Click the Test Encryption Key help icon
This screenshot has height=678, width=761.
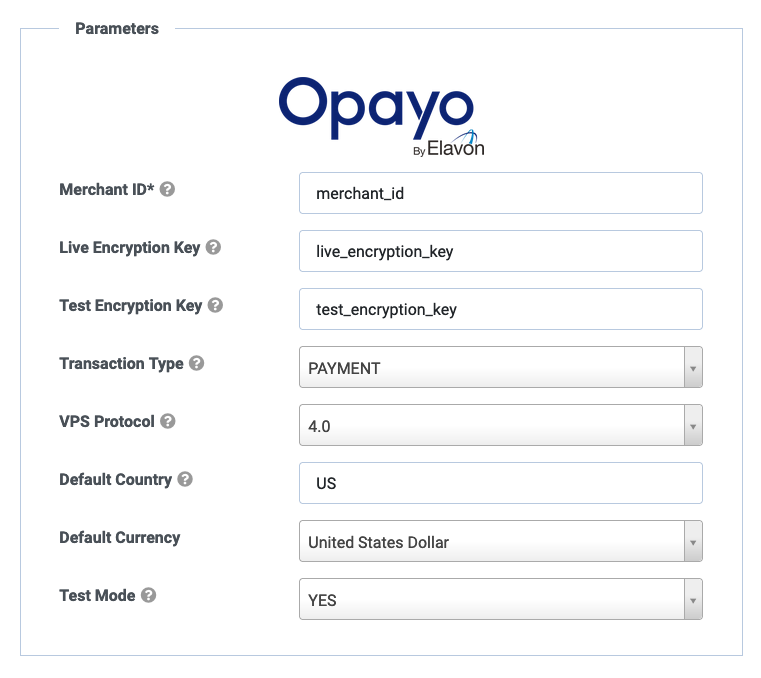click(215, 305)
